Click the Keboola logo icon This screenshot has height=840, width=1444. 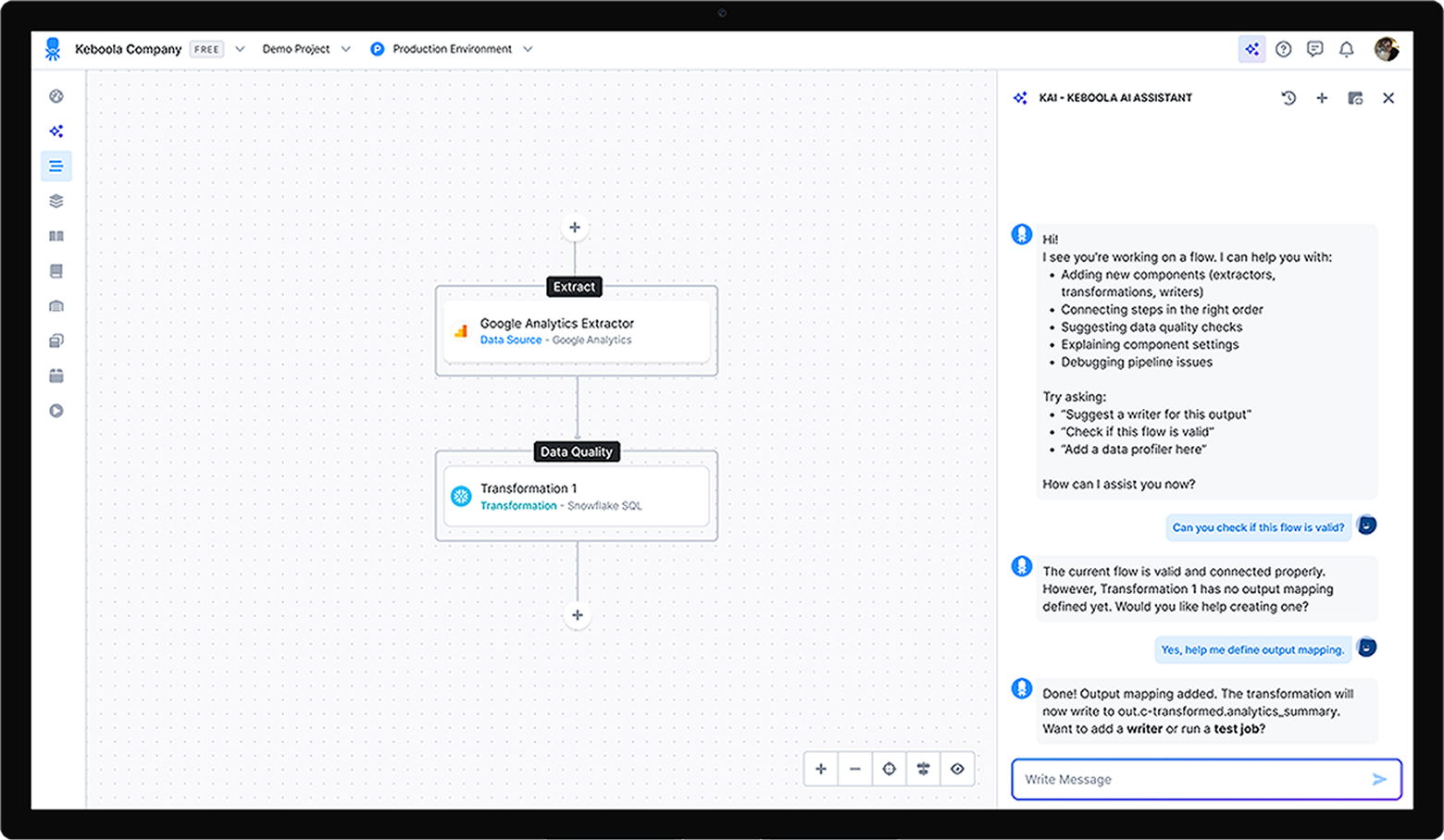53,49
